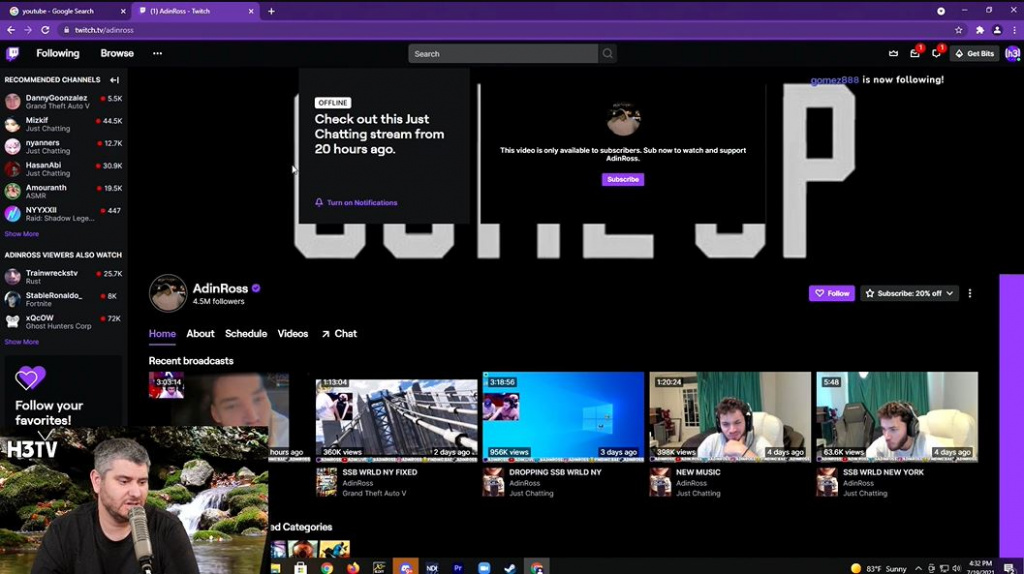Click the search magnifier button
Screen dimensions: 1024x574
point(607,54)
